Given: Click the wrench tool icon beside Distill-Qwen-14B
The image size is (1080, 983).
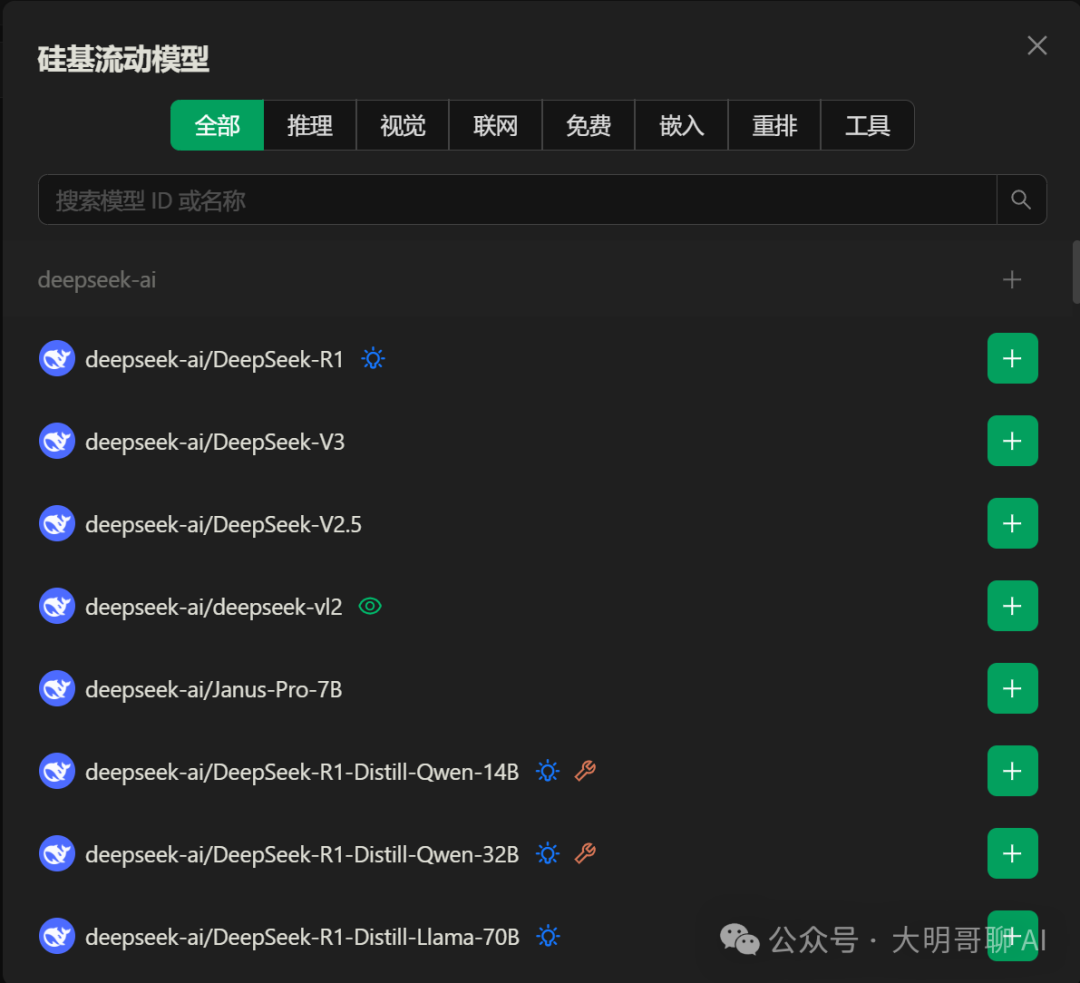Looking at the screenshot, I should tap(585, 771).
